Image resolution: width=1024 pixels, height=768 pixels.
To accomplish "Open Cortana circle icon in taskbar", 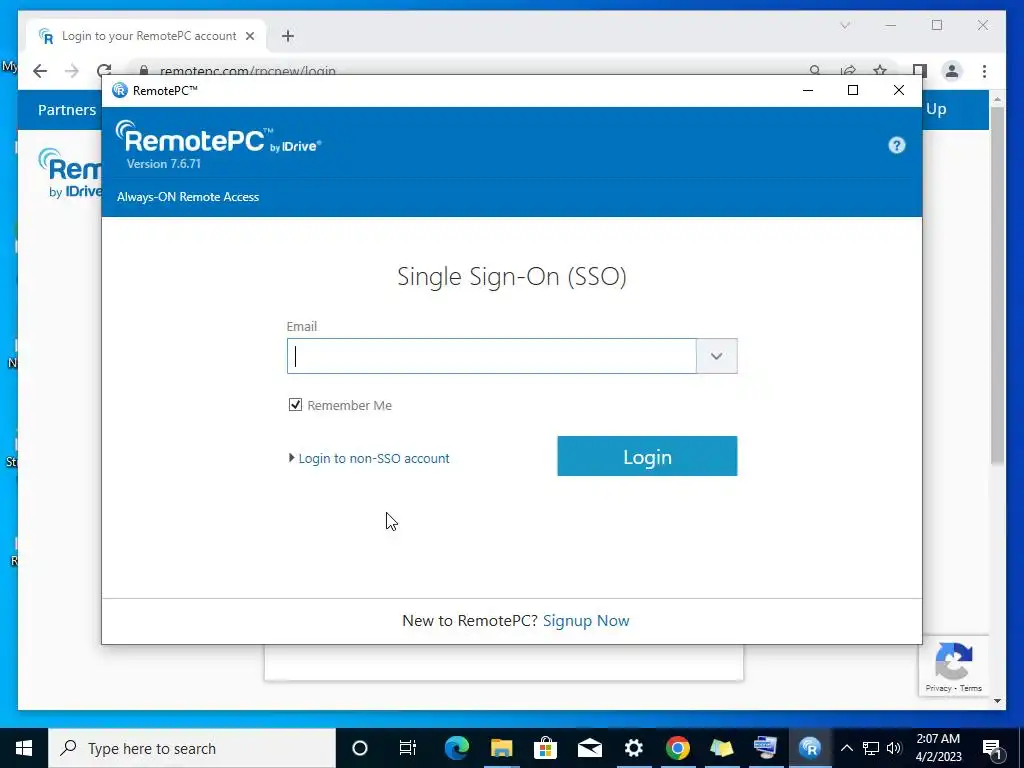I will coord(360,748).
